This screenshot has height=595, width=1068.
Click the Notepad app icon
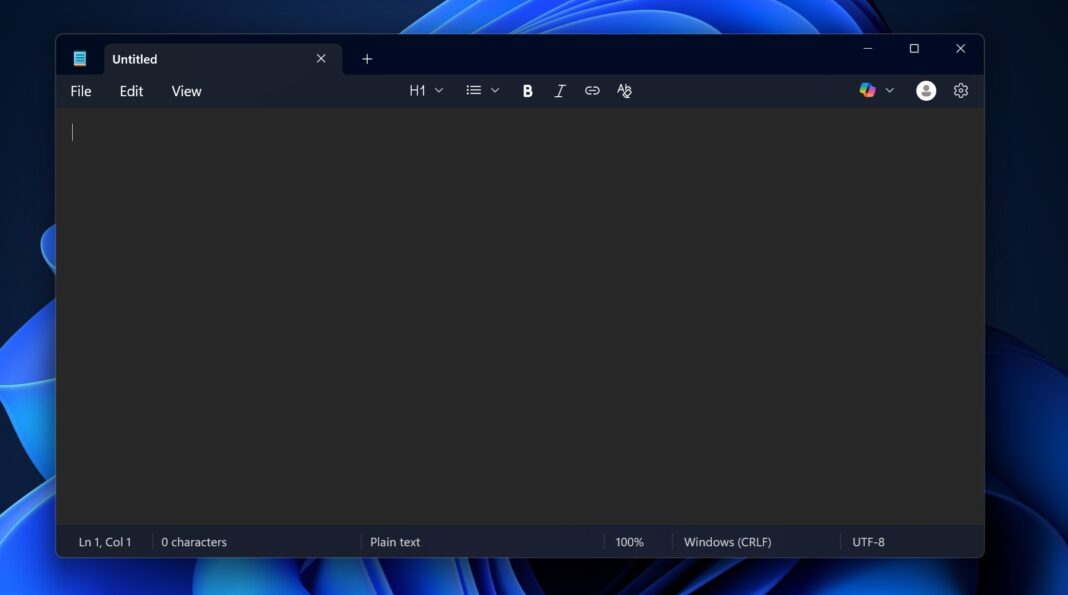click(80, 58)
